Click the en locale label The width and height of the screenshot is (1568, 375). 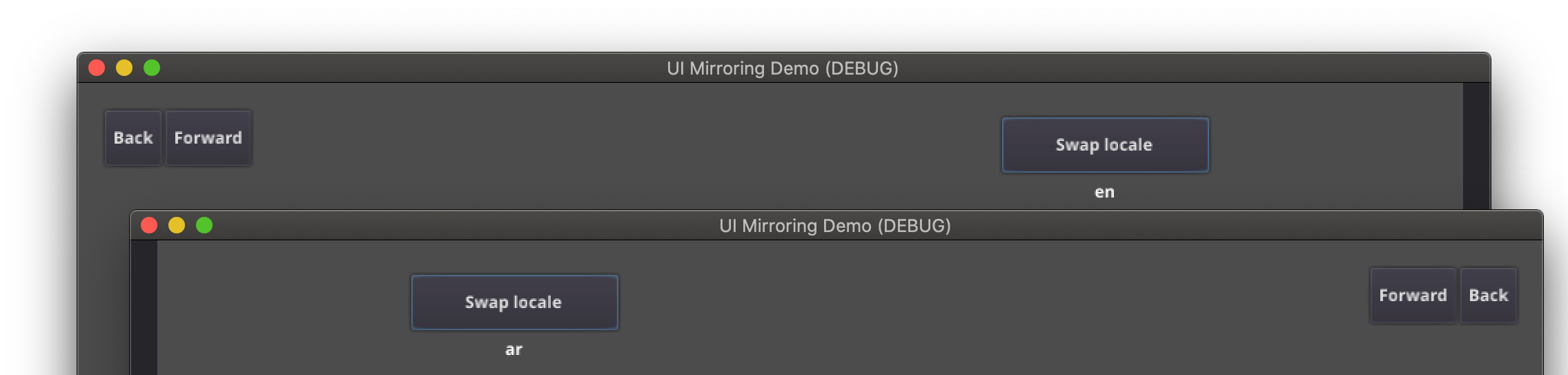1104,193
